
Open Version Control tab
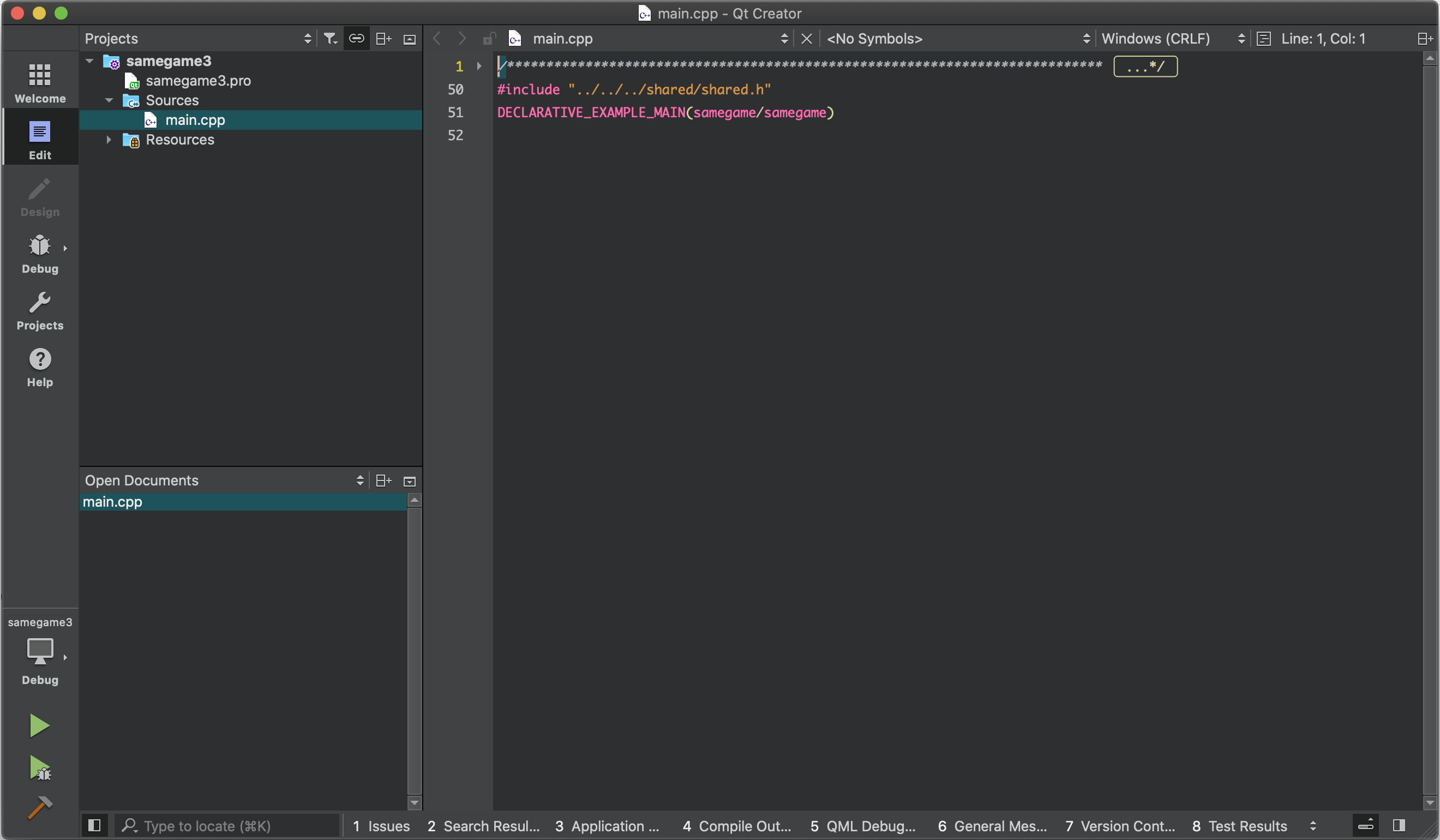(x=1120, y=826)
